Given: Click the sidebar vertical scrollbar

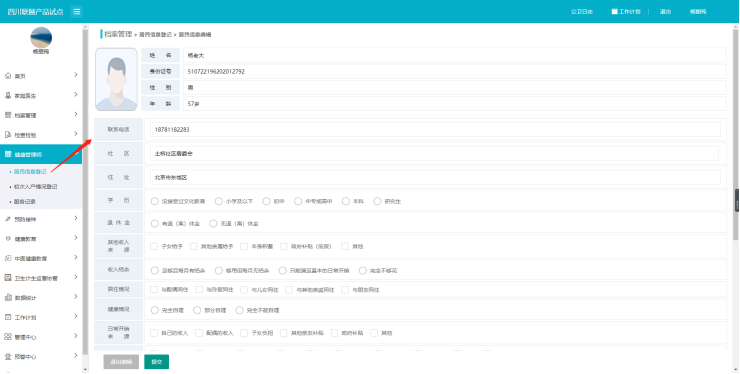Looking at the screenshot, I should pos(85,191).
